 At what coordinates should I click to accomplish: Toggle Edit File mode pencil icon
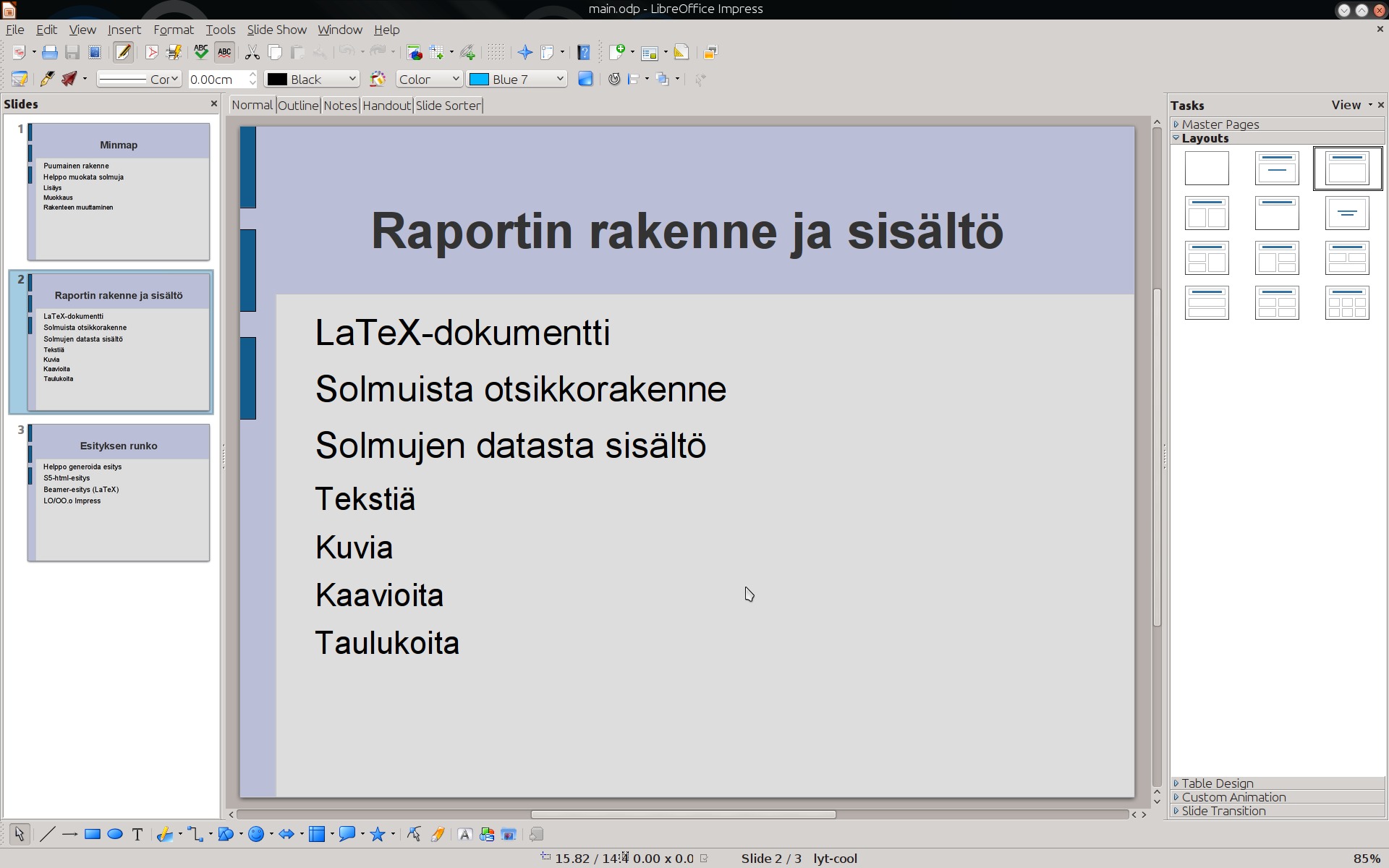coord(123,52)
